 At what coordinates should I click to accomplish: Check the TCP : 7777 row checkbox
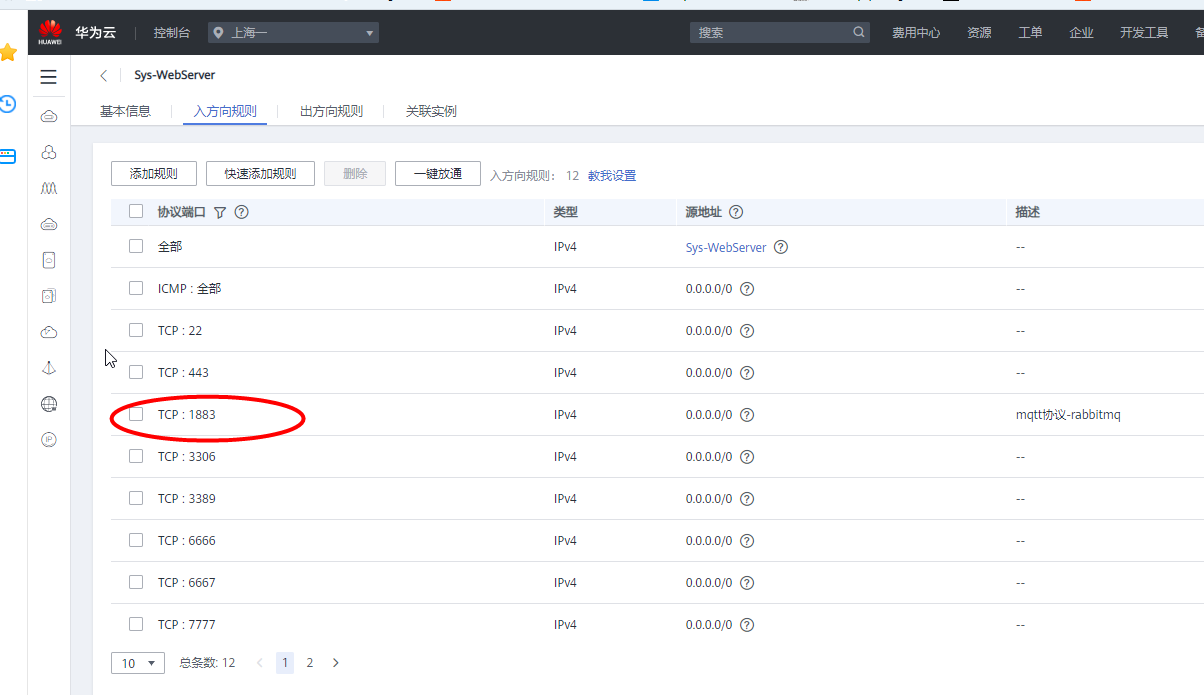(136, 624)
